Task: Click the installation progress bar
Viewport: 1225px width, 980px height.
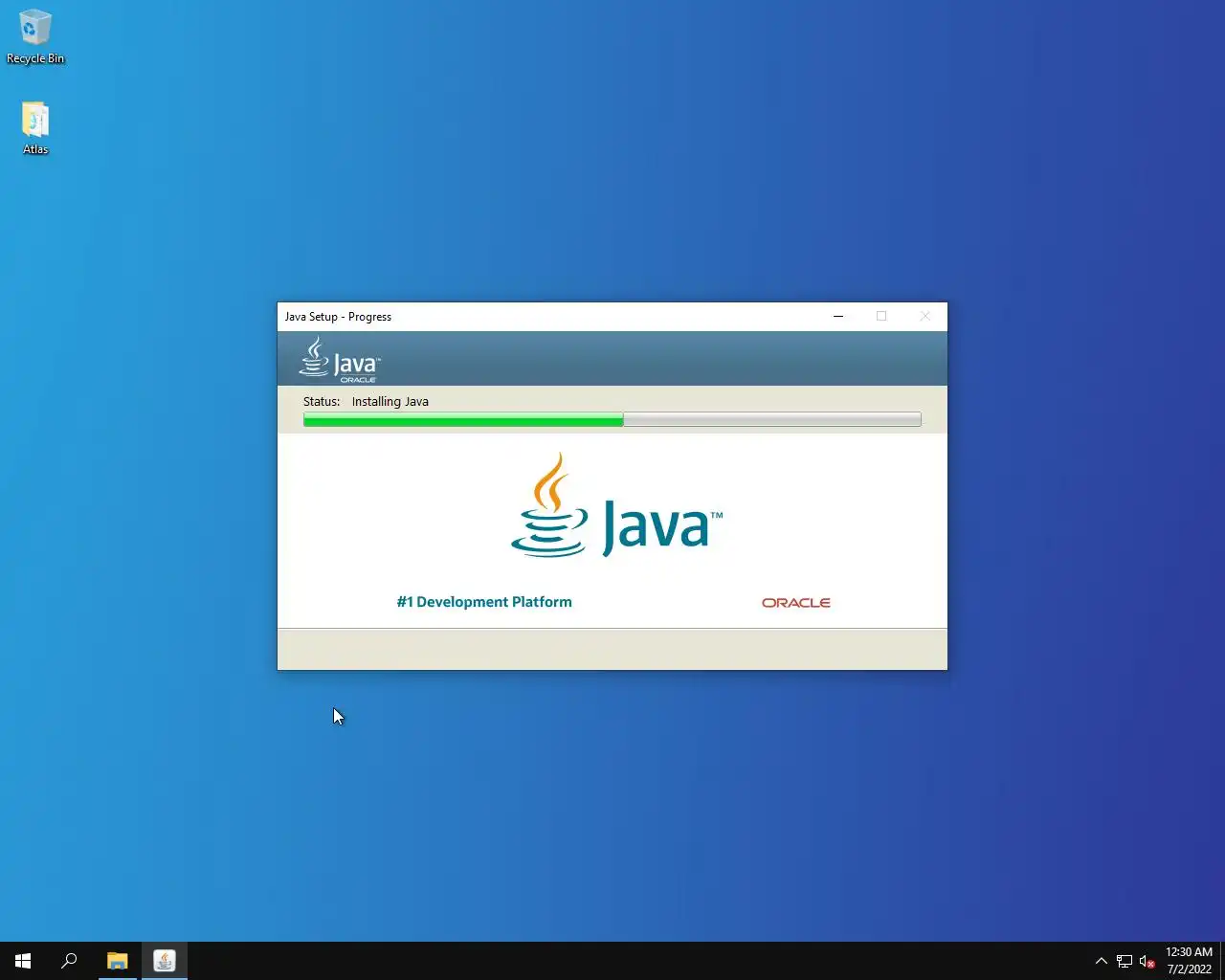Action: click(612, 419)
